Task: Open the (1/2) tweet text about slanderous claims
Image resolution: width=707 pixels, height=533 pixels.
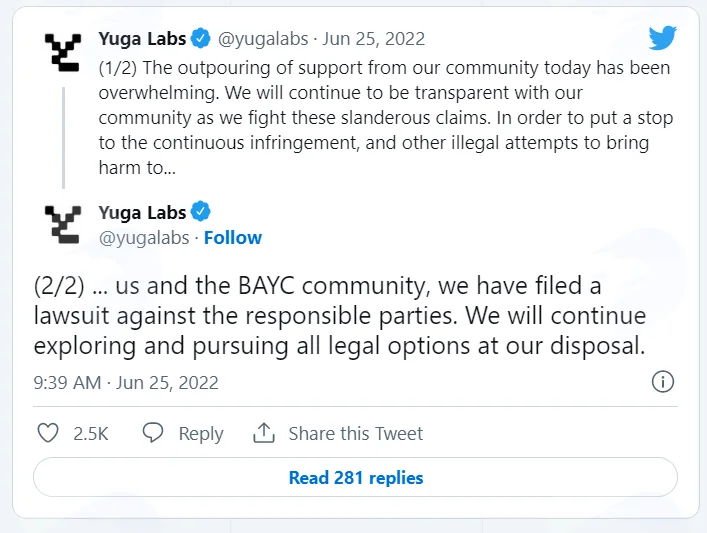Action: (386, 118)
